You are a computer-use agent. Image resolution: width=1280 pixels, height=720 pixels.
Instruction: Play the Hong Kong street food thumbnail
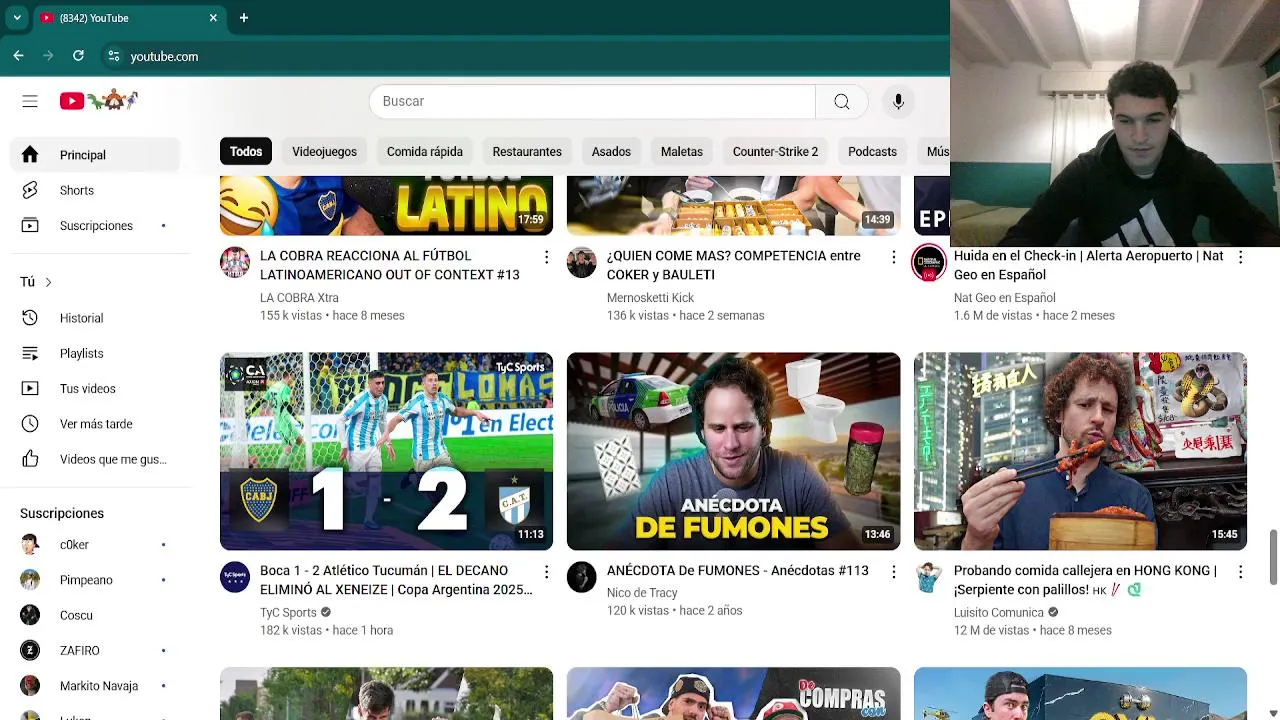point(1080,451)
